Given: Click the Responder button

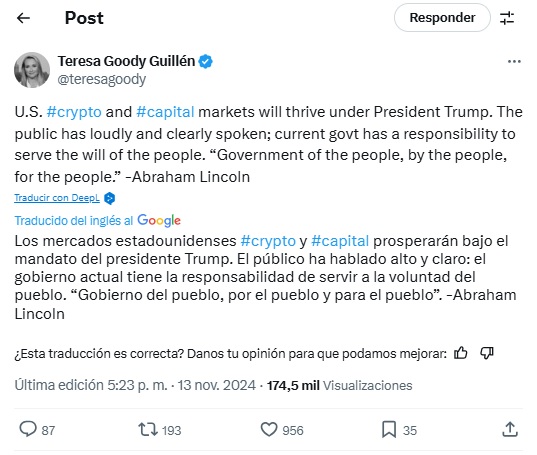Looking at the screenshot, I should click(442, 18).
